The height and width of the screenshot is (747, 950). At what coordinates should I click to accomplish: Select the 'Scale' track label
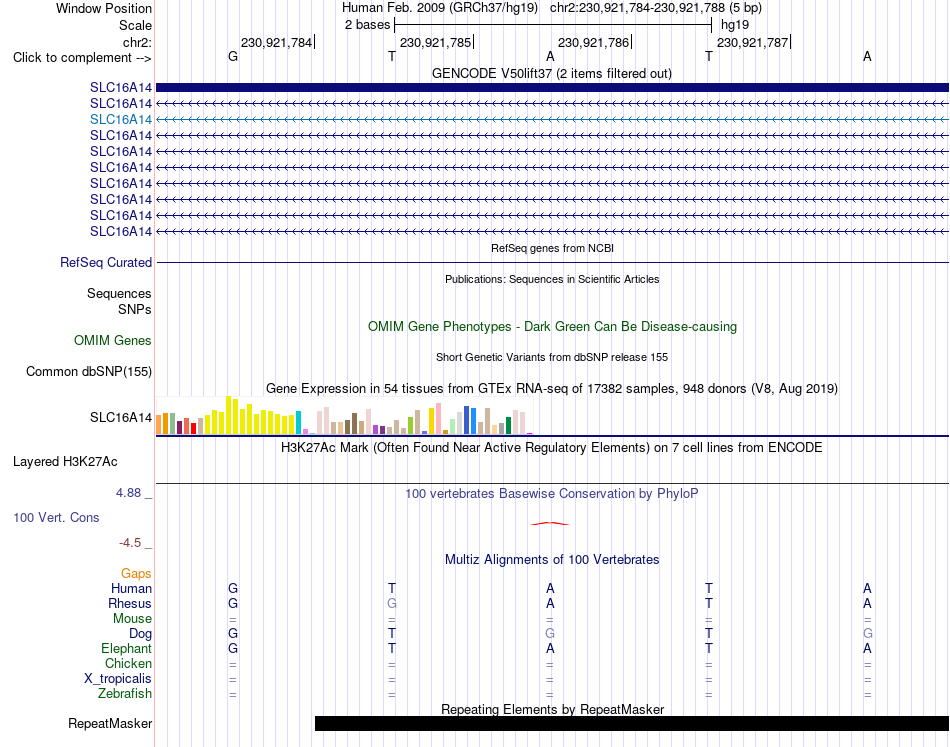135,25
